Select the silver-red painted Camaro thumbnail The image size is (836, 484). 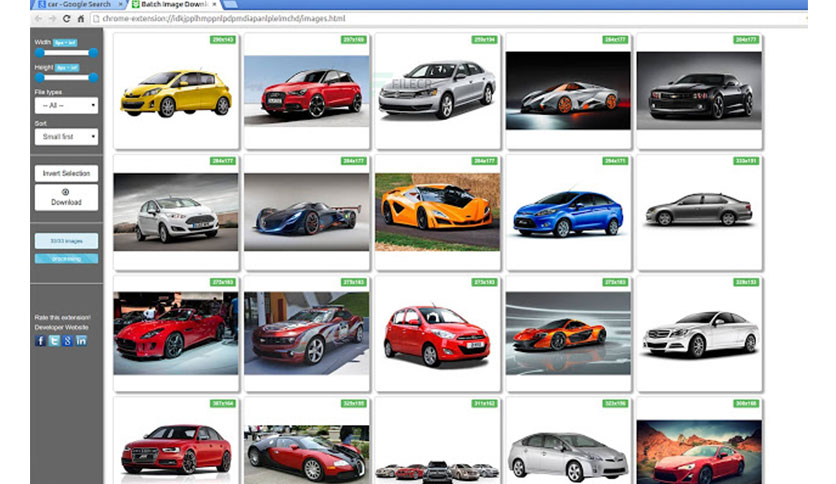pyautogui.click(x=307, y=333)
